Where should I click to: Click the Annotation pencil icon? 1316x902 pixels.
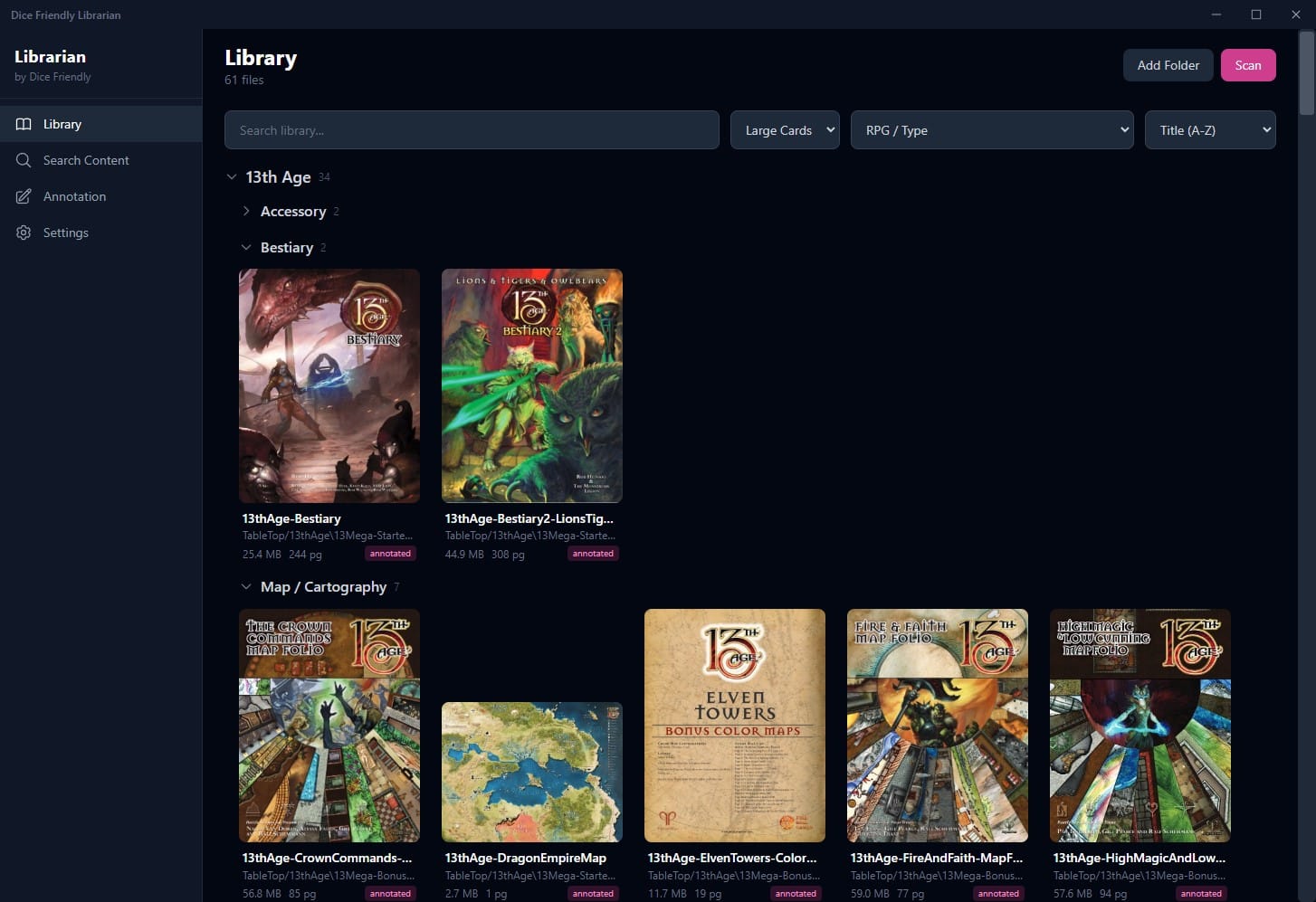[24, 196]
